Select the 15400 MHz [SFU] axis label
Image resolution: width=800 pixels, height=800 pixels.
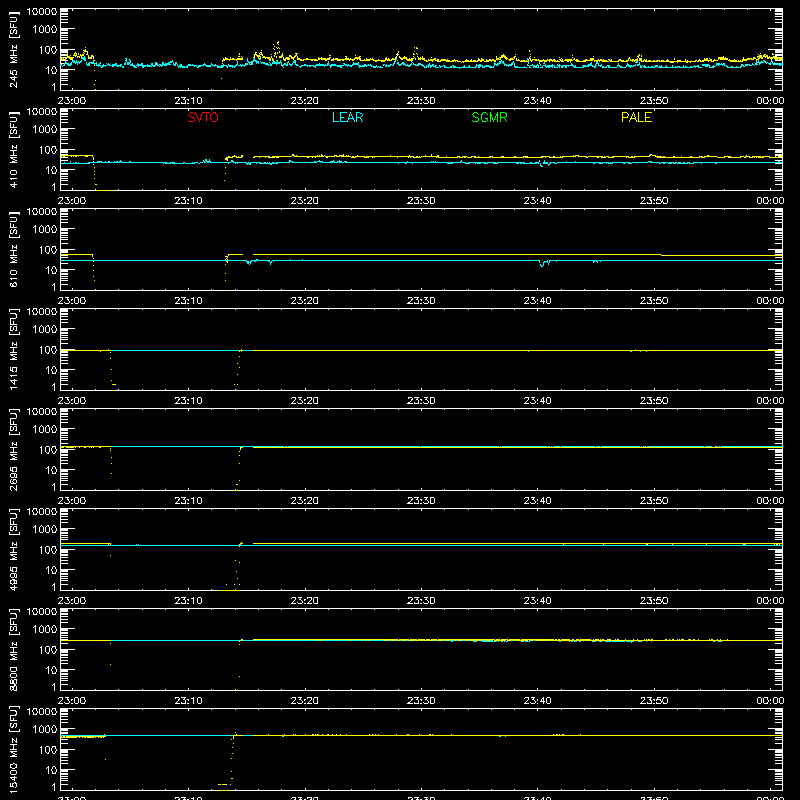click(x=14, y=749)
